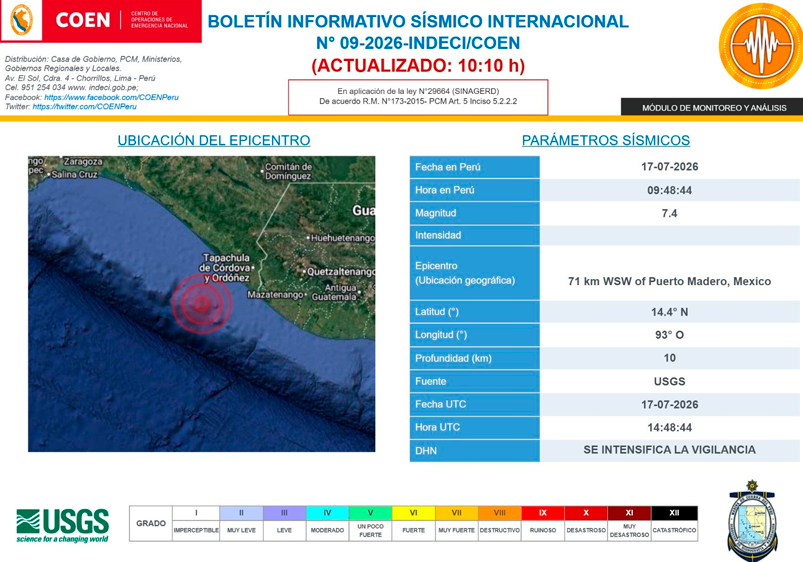Select grade VI Fuerte swatch
Image resolution: width=803 pixels, height=562 pixels.
413,513
